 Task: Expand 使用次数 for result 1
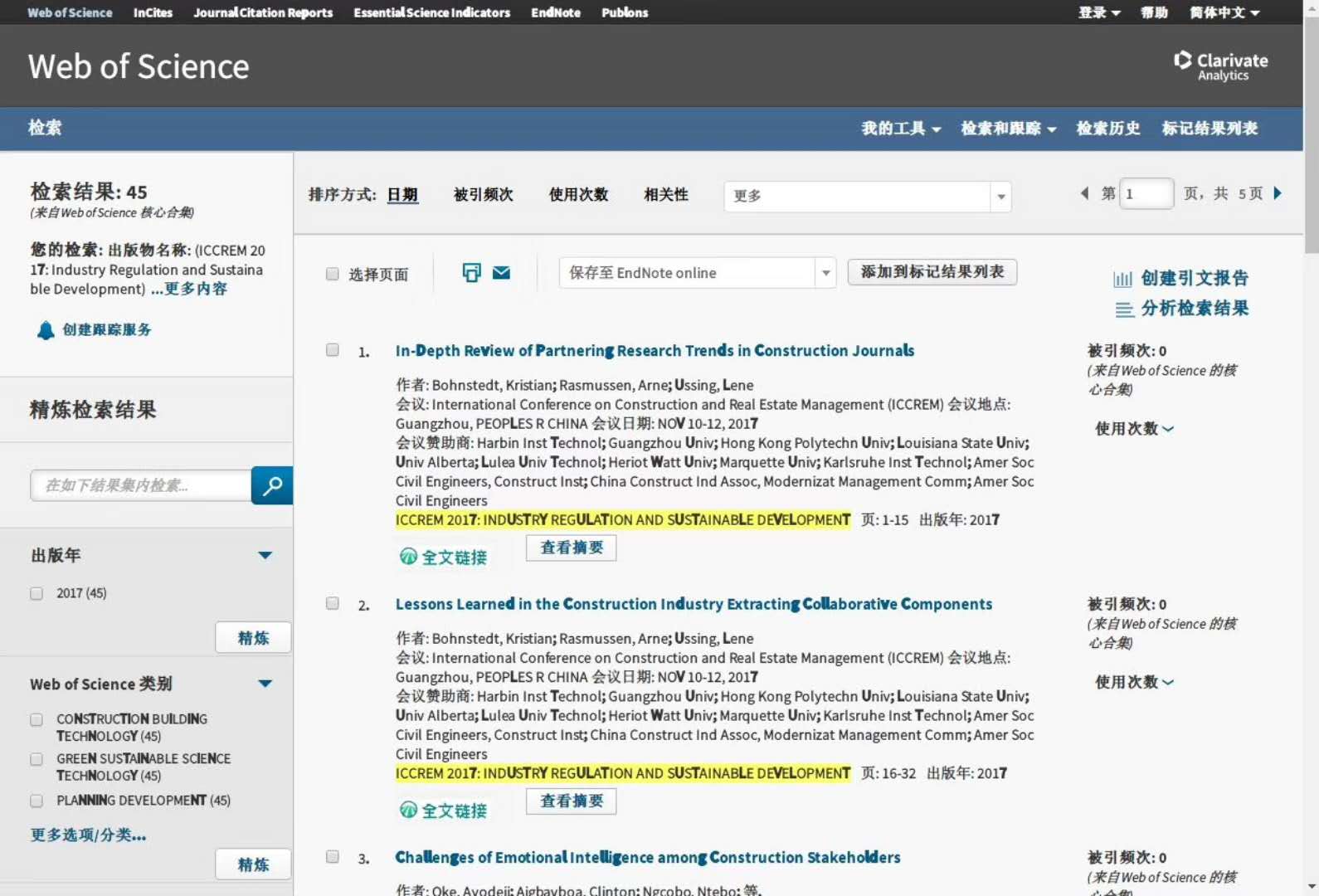[x=1134, y=428]
